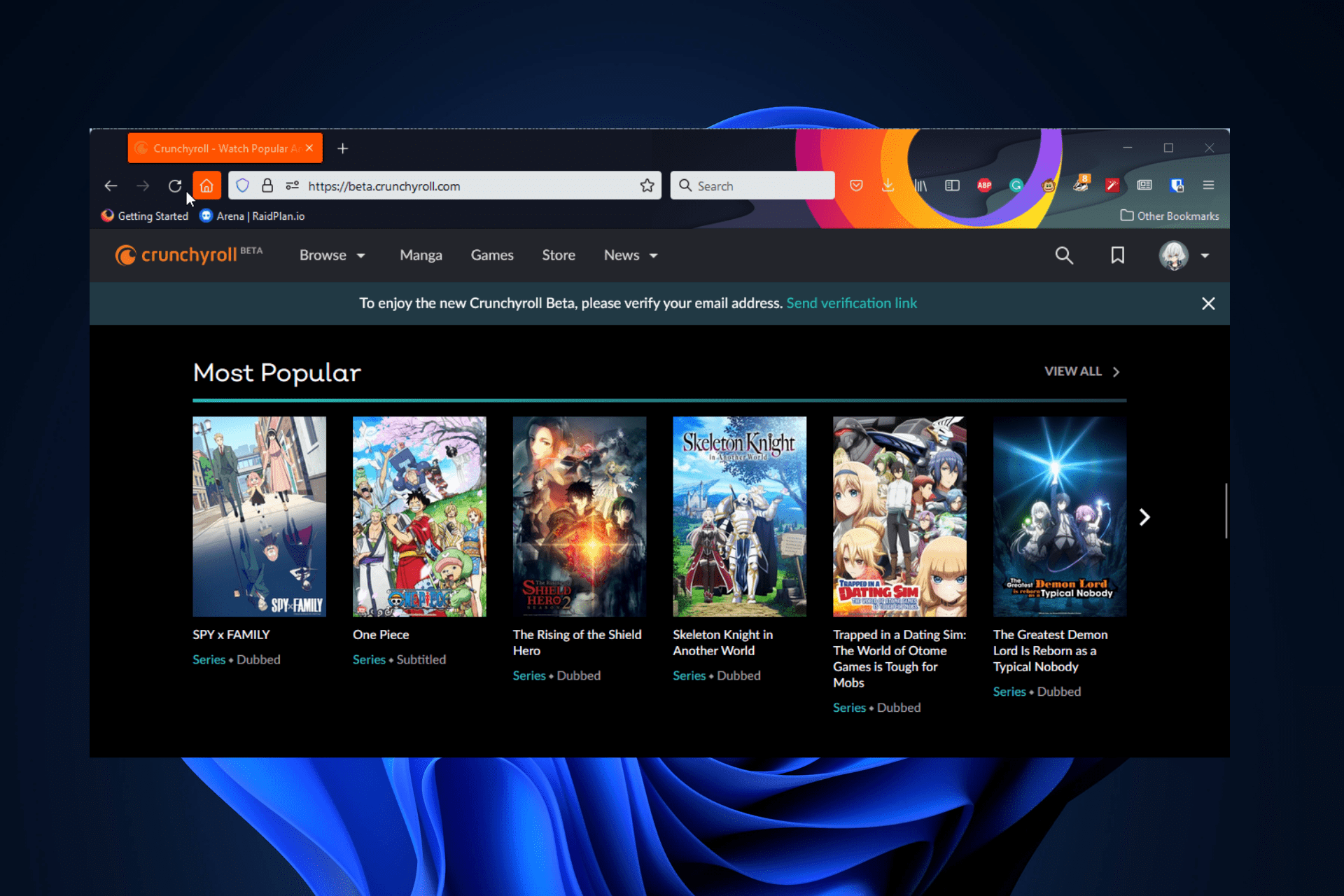Expand the Browse dropdown menu
Screen dimensions: 1344x896
[x=332, y=255]
